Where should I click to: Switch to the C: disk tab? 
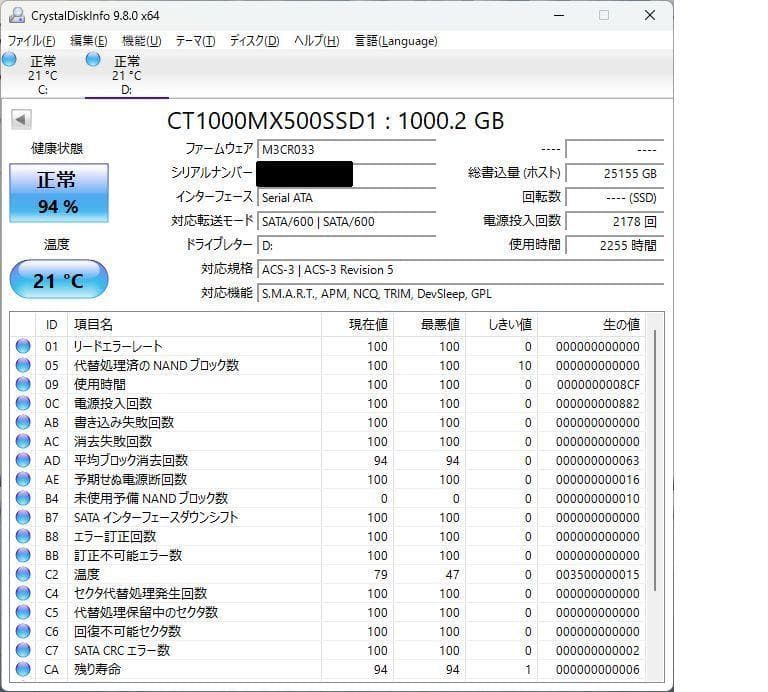(x=43, y=74)
